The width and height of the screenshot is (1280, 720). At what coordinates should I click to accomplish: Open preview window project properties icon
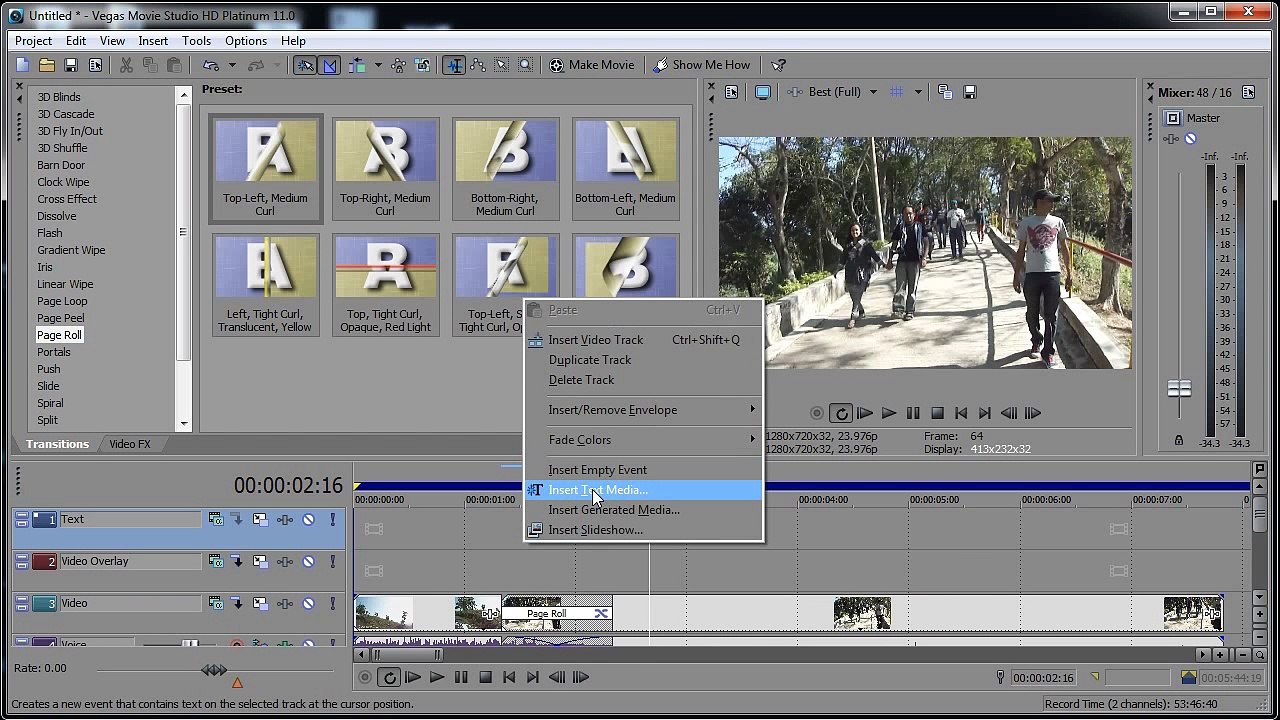pyautogui.click(x=731, y=92)
